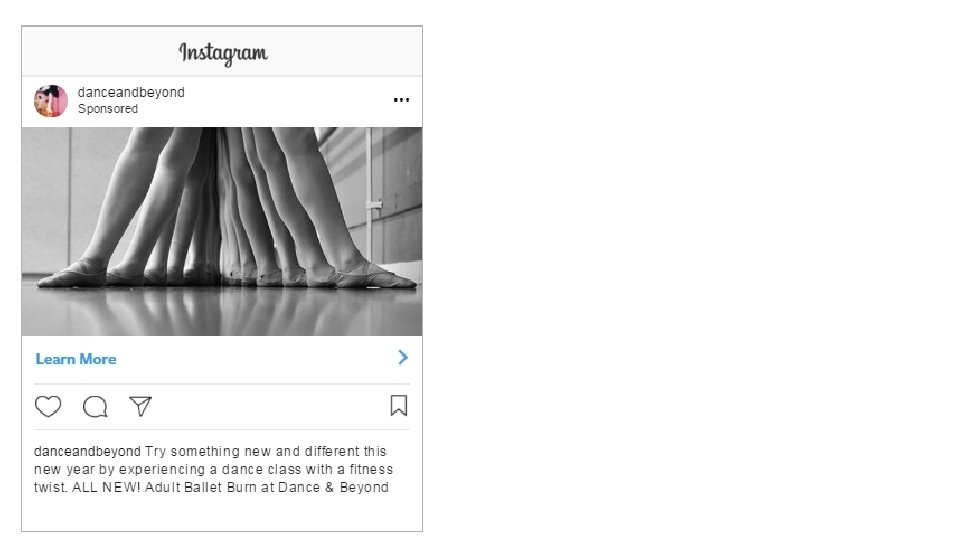This screenshot has height=540, width=960.
Task: Open the danceandbeyond profile avatar
Action: click(x=51, y=101)
